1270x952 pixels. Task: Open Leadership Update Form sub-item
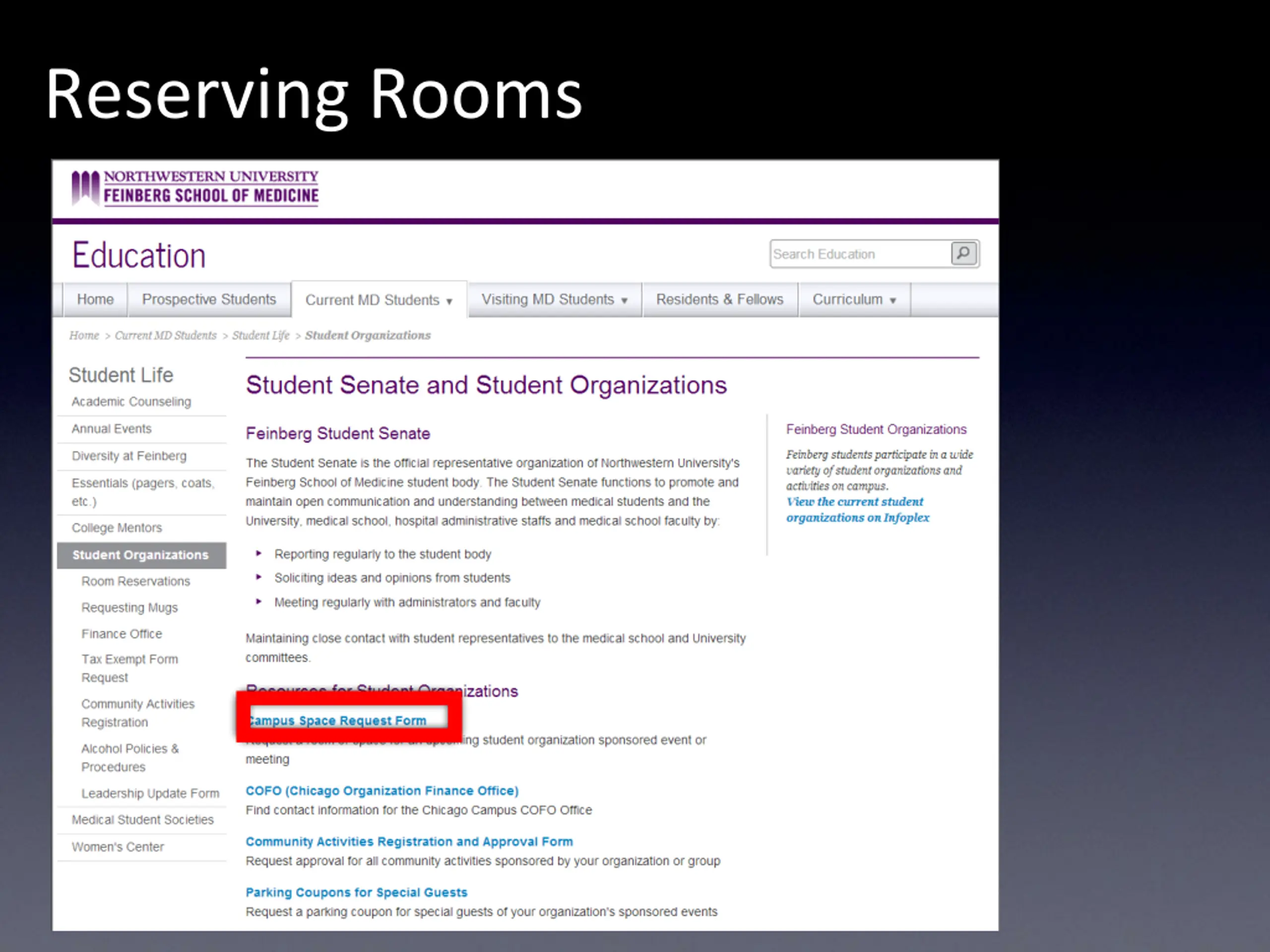(150, 793)
